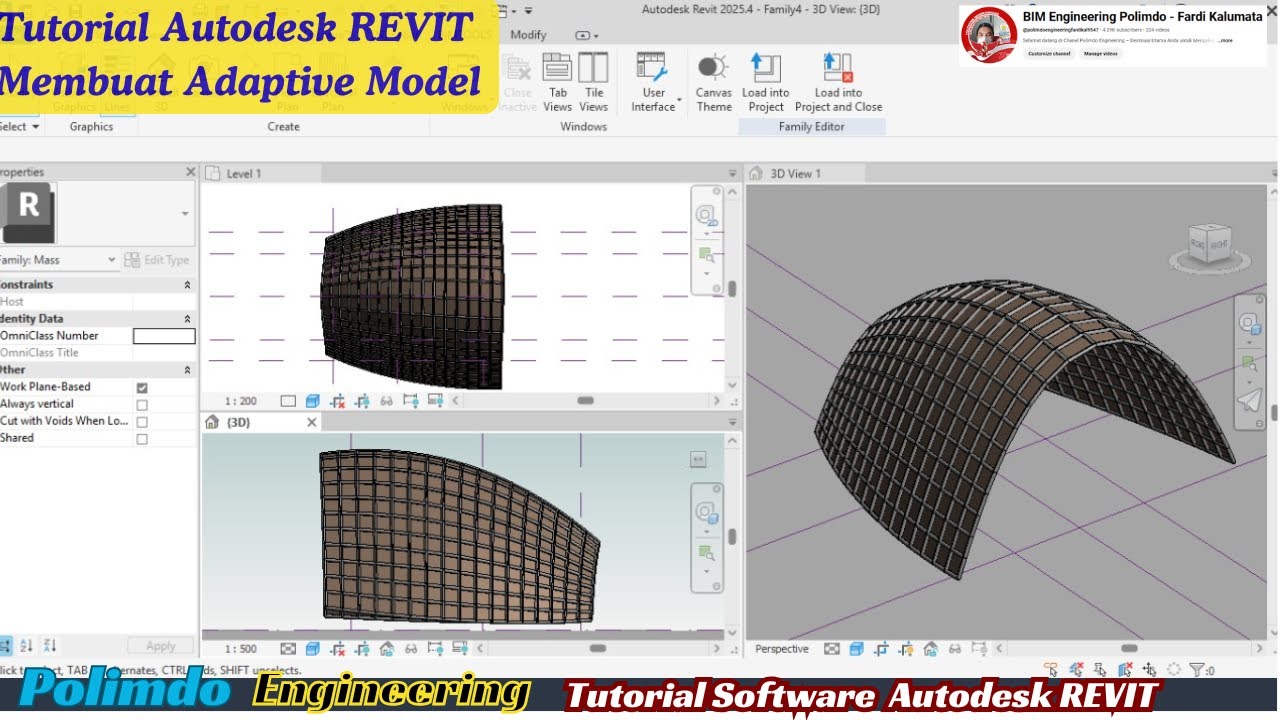1280x720 pixels.
Task: Toggle Level 1 crop region visibility
Action: click(x=362, y=401)
